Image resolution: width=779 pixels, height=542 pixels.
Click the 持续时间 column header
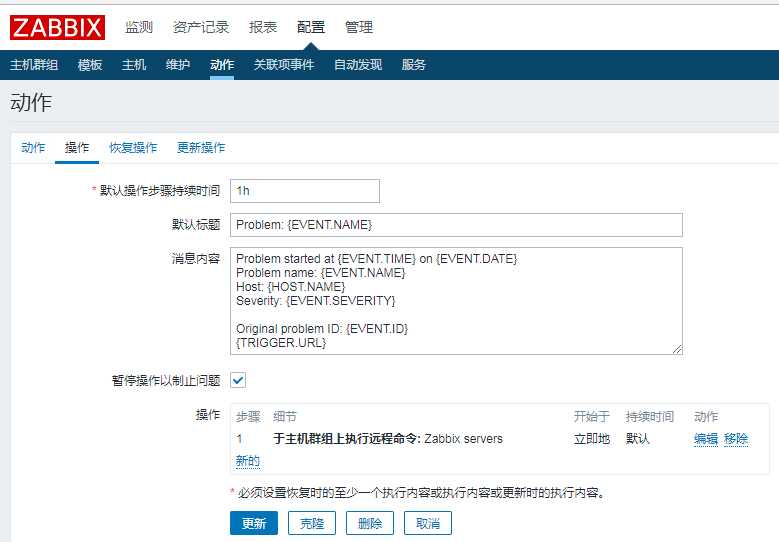coord(649,416)
